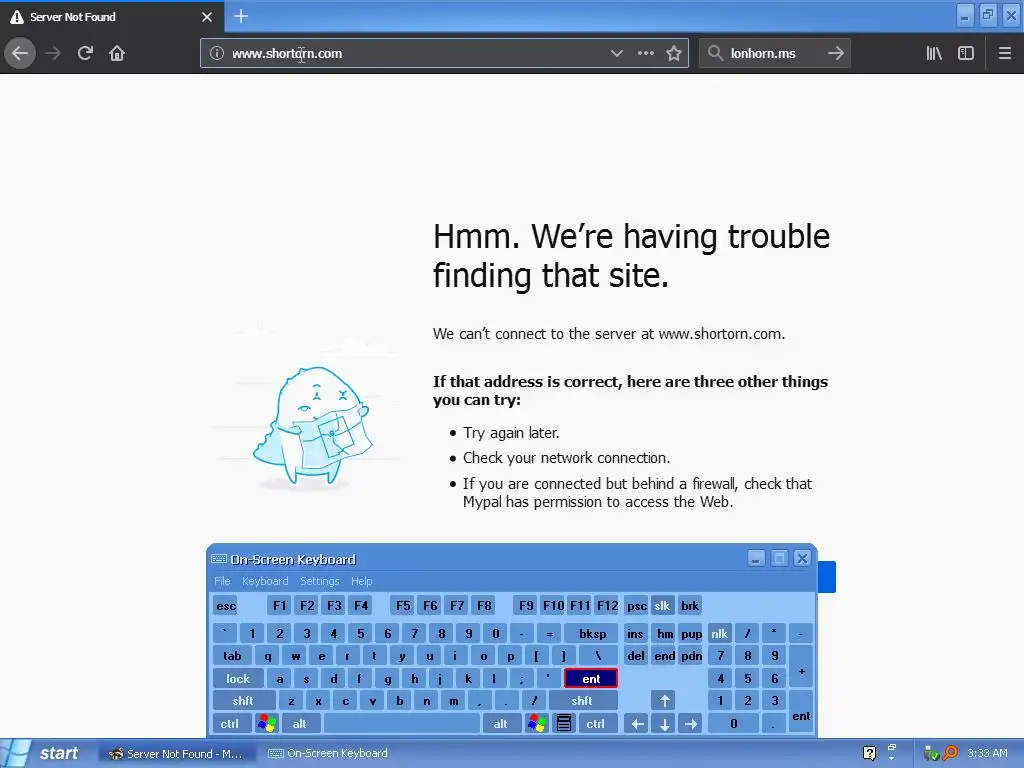
Task: Show site information icon in address bar
Action: pyautogui.click(x=217, y=54)
